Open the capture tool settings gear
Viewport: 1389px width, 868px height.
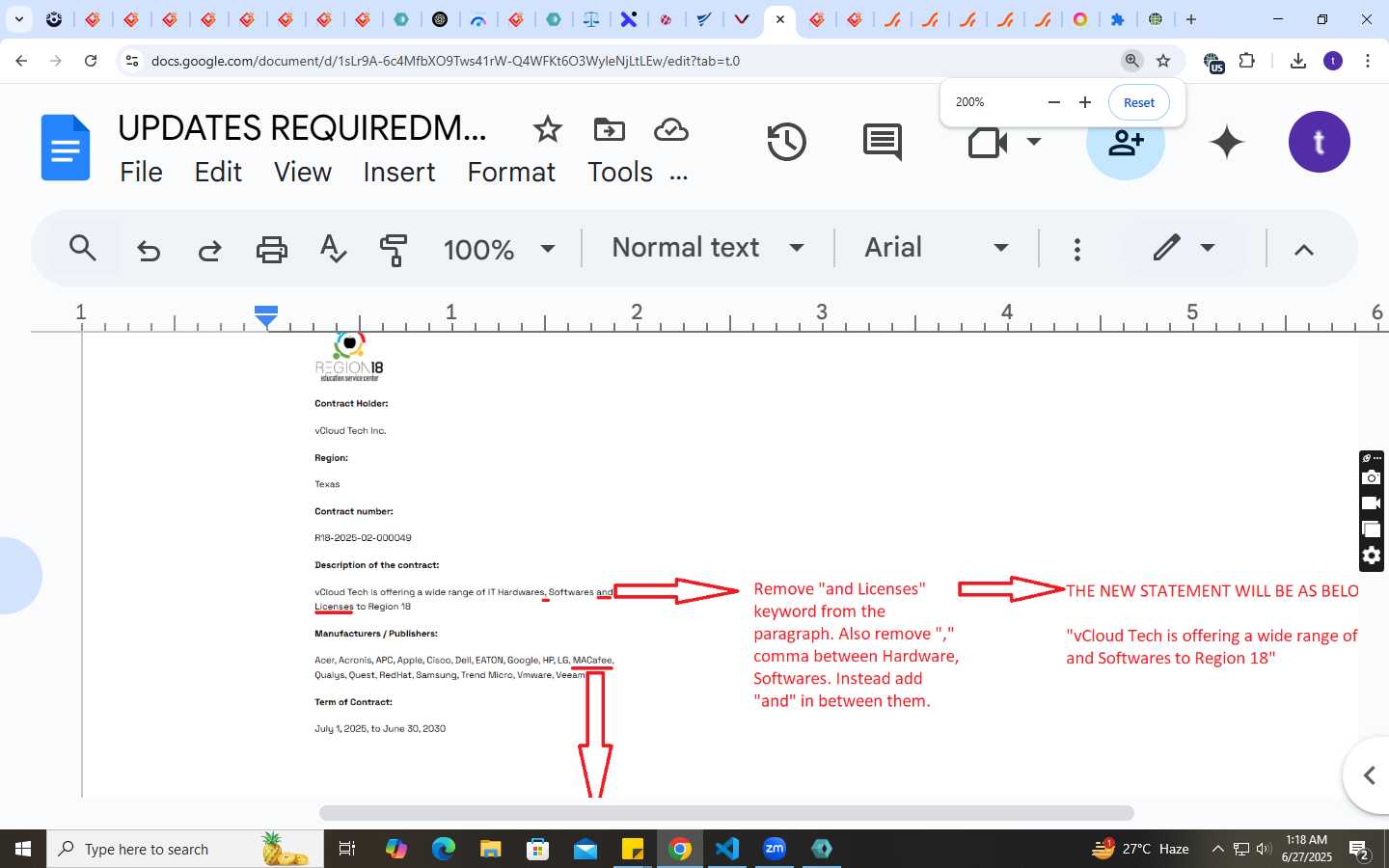[x=1371, y=556]
